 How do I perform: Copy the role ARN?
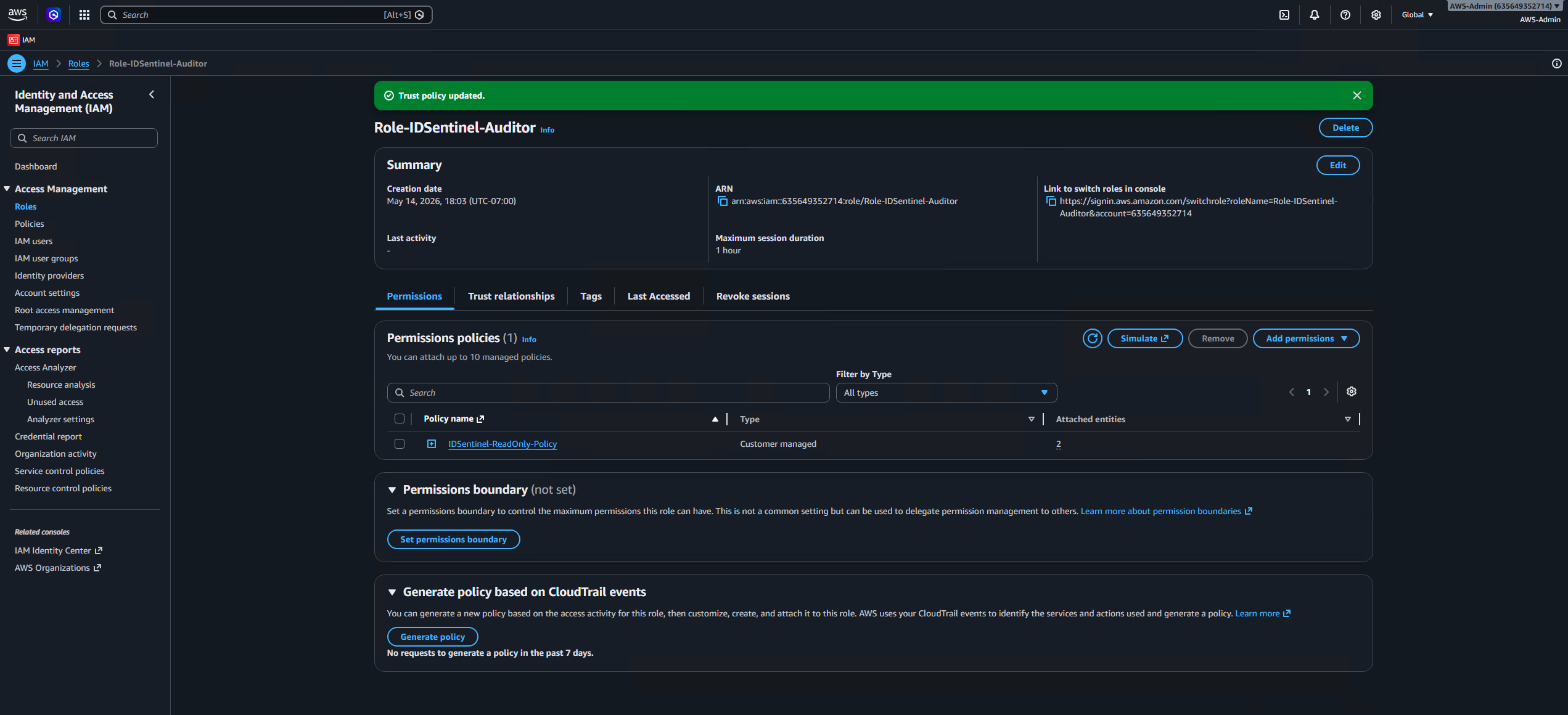pos(722,202)
